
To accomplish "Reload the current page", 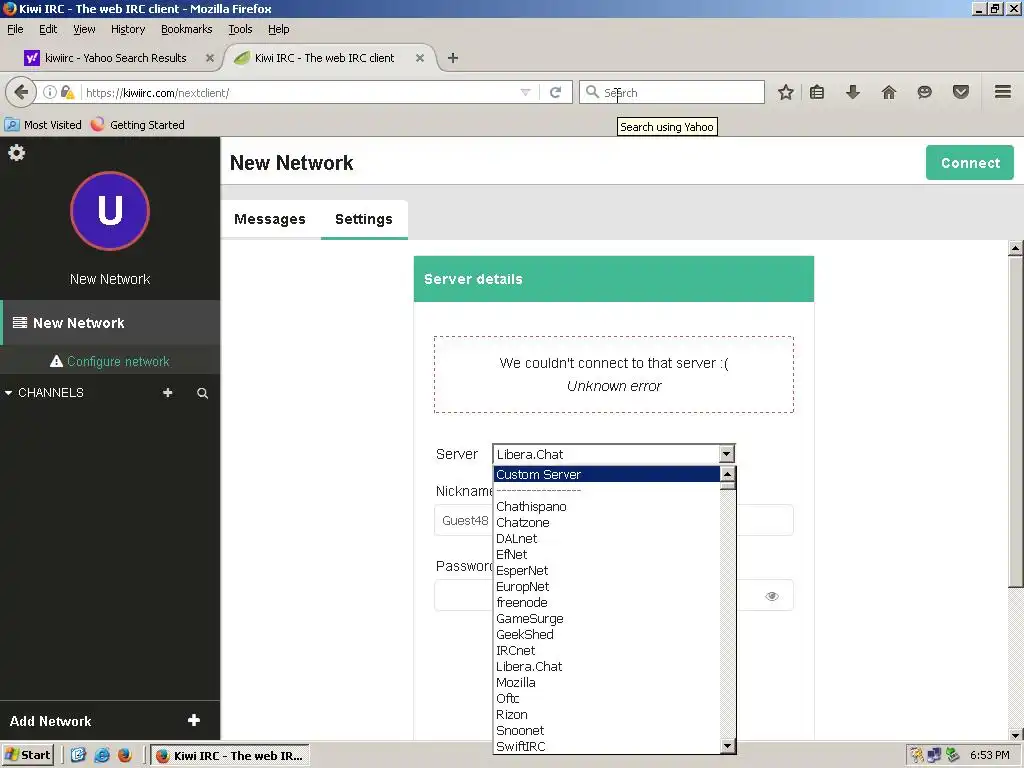I will (556, 93).
